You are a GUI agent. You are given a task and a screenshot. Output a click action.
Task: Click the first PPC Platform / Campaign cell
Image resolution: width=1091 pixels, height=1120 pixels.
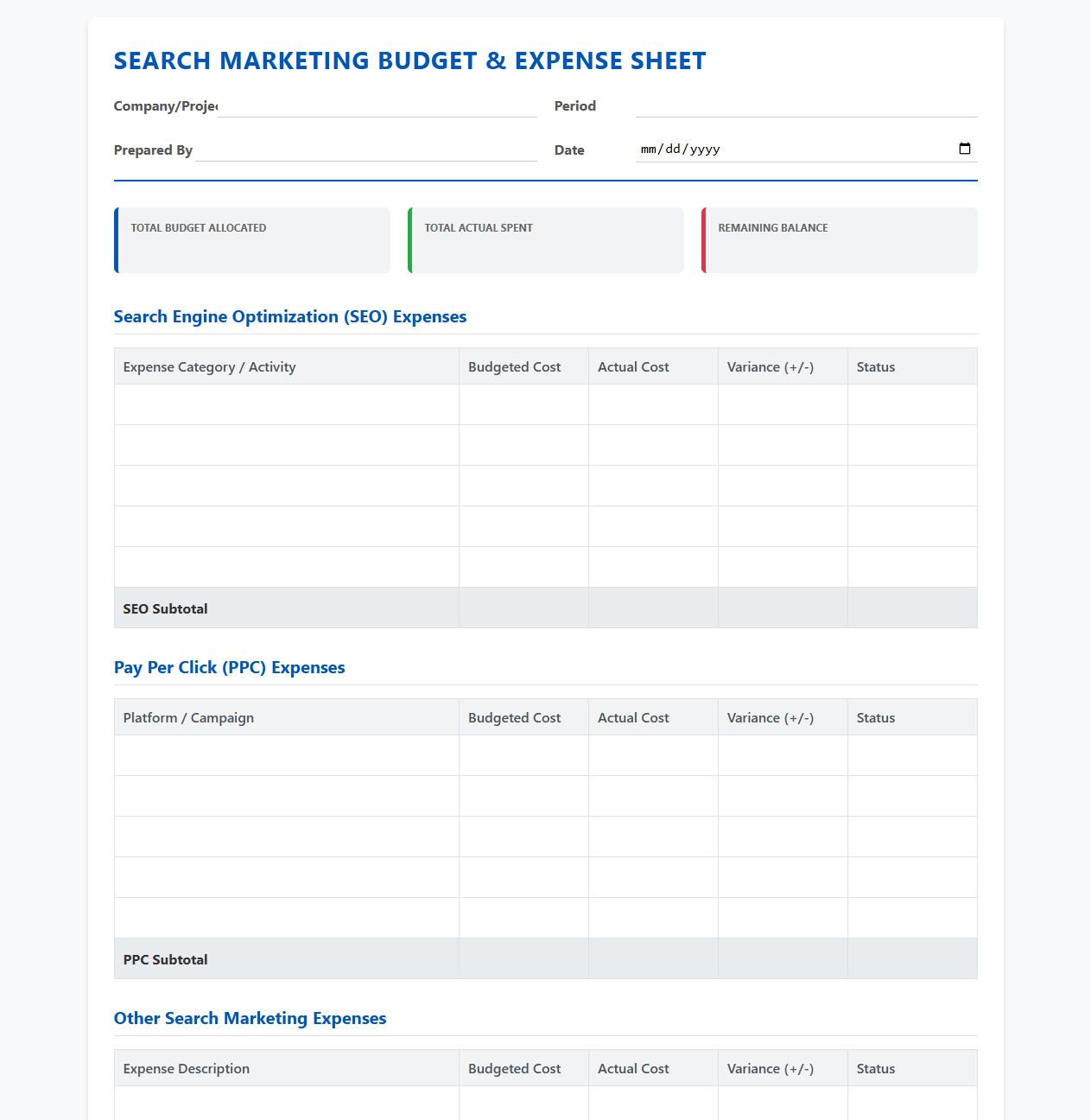tap(287, 755)
